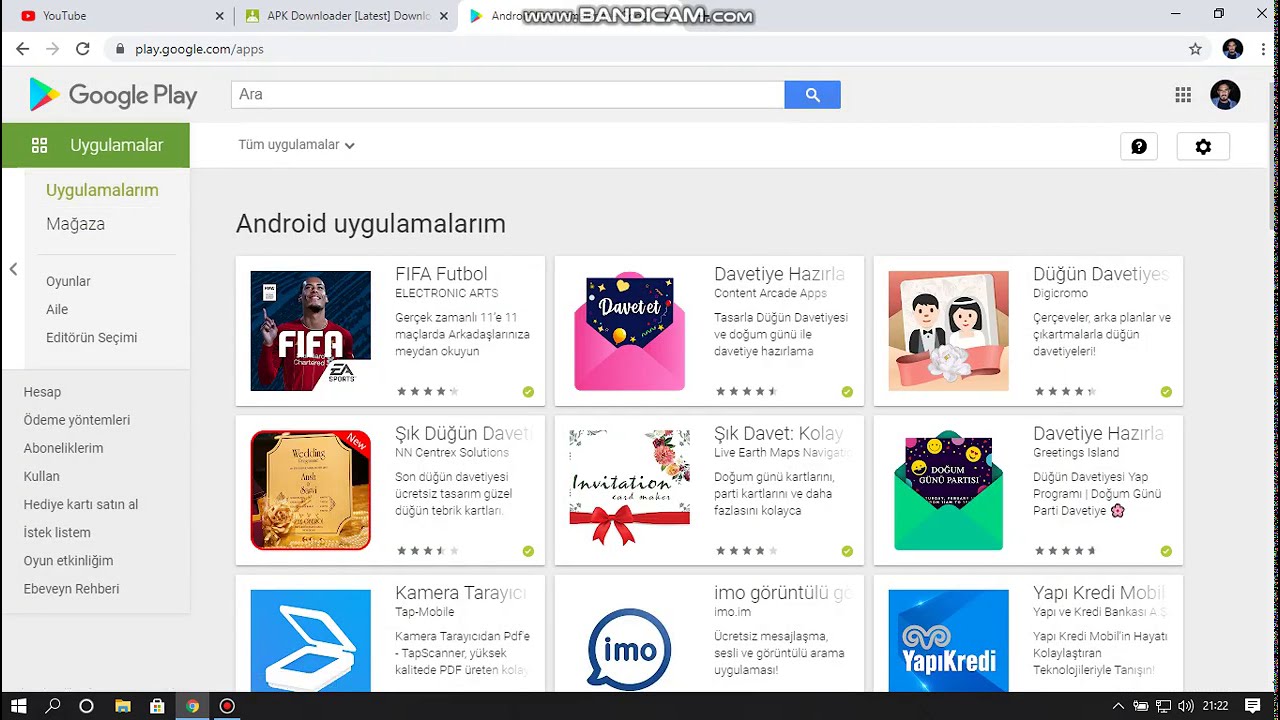The width and height of the screenshot is (1280, 720).
Task: Open Microsoft Store from the taskbar
Action: pos(157,706)
